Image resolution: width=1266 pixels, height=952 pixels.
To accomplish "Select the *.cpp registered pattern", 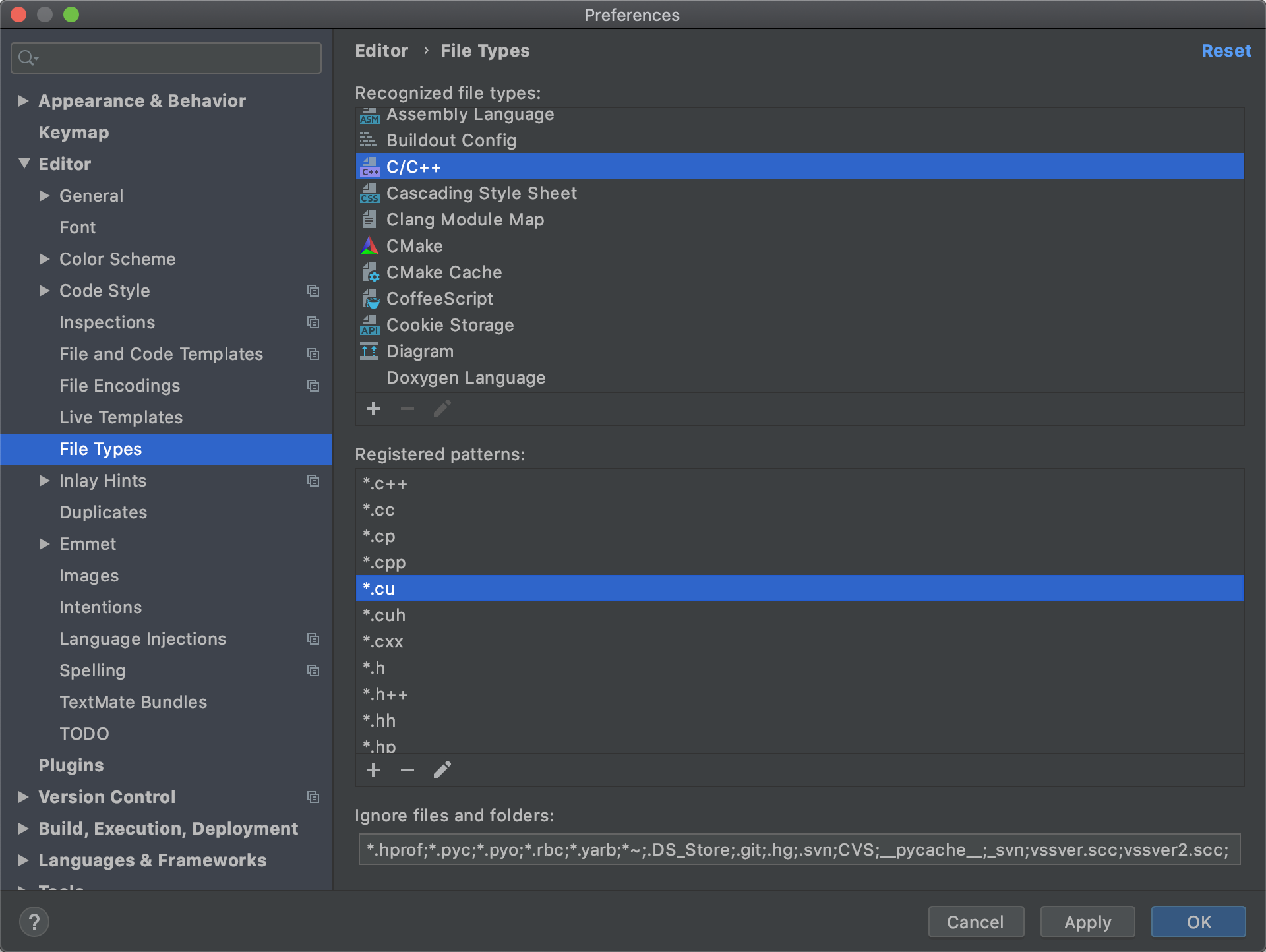I will point(384,562).
